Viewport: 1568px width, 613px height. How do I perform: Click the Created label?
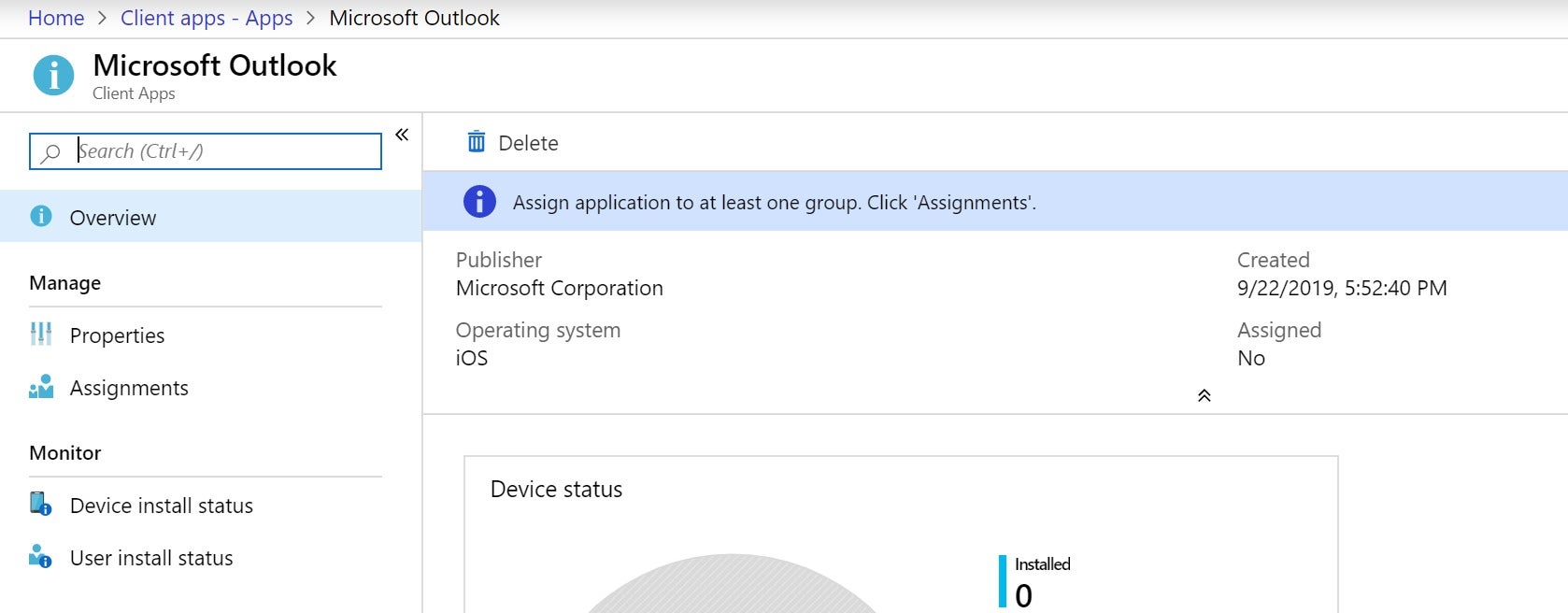[1274, 260]
